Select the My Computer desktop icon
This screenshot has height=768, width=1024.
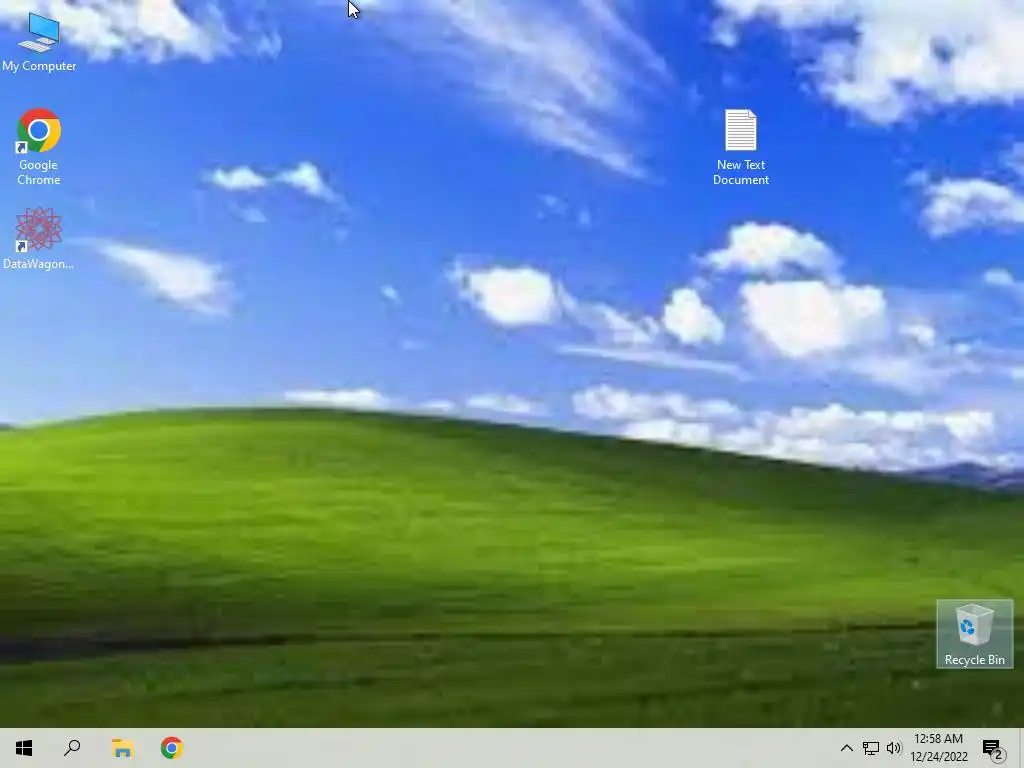39,42
